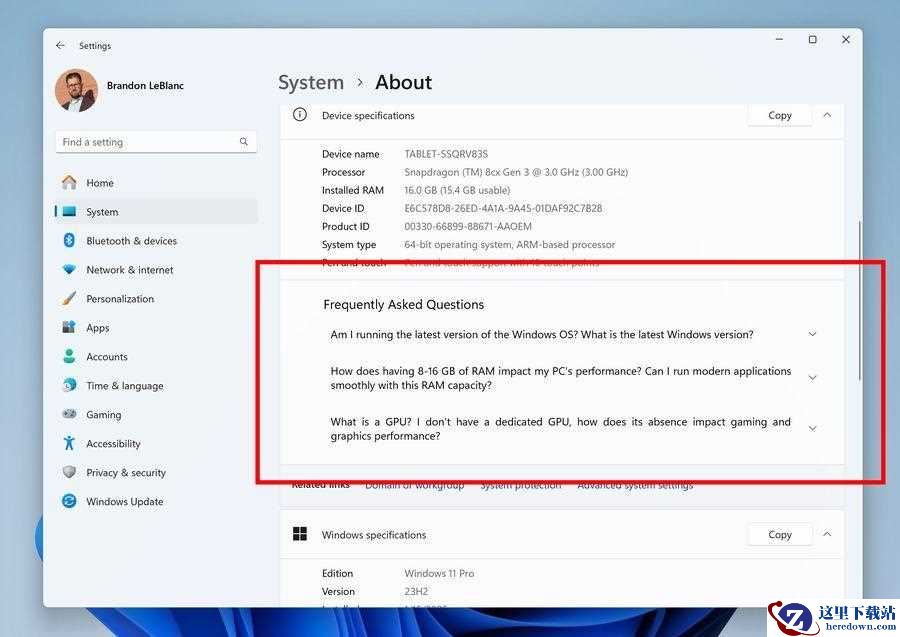Click the 16.0 GB installed RAM value

[457, 190]
